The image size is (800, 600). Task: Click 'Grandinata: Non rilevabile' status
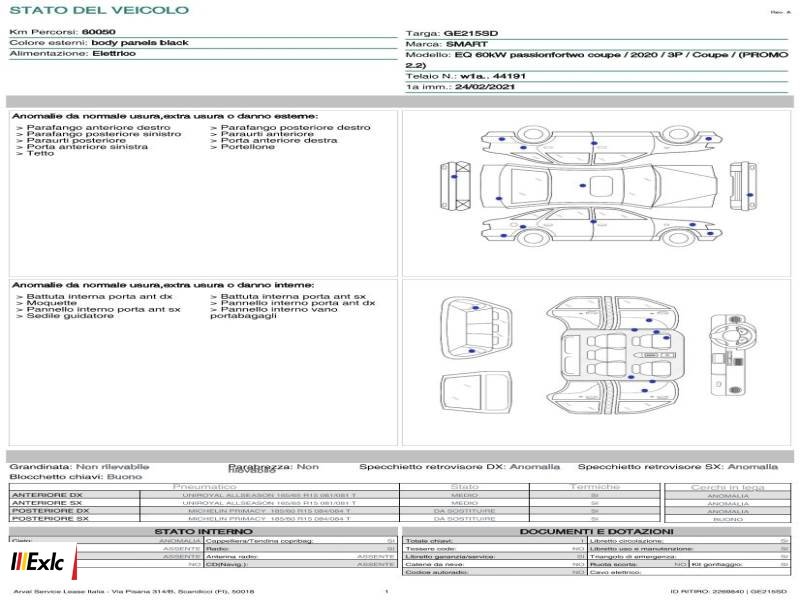(x=80, y=467)
